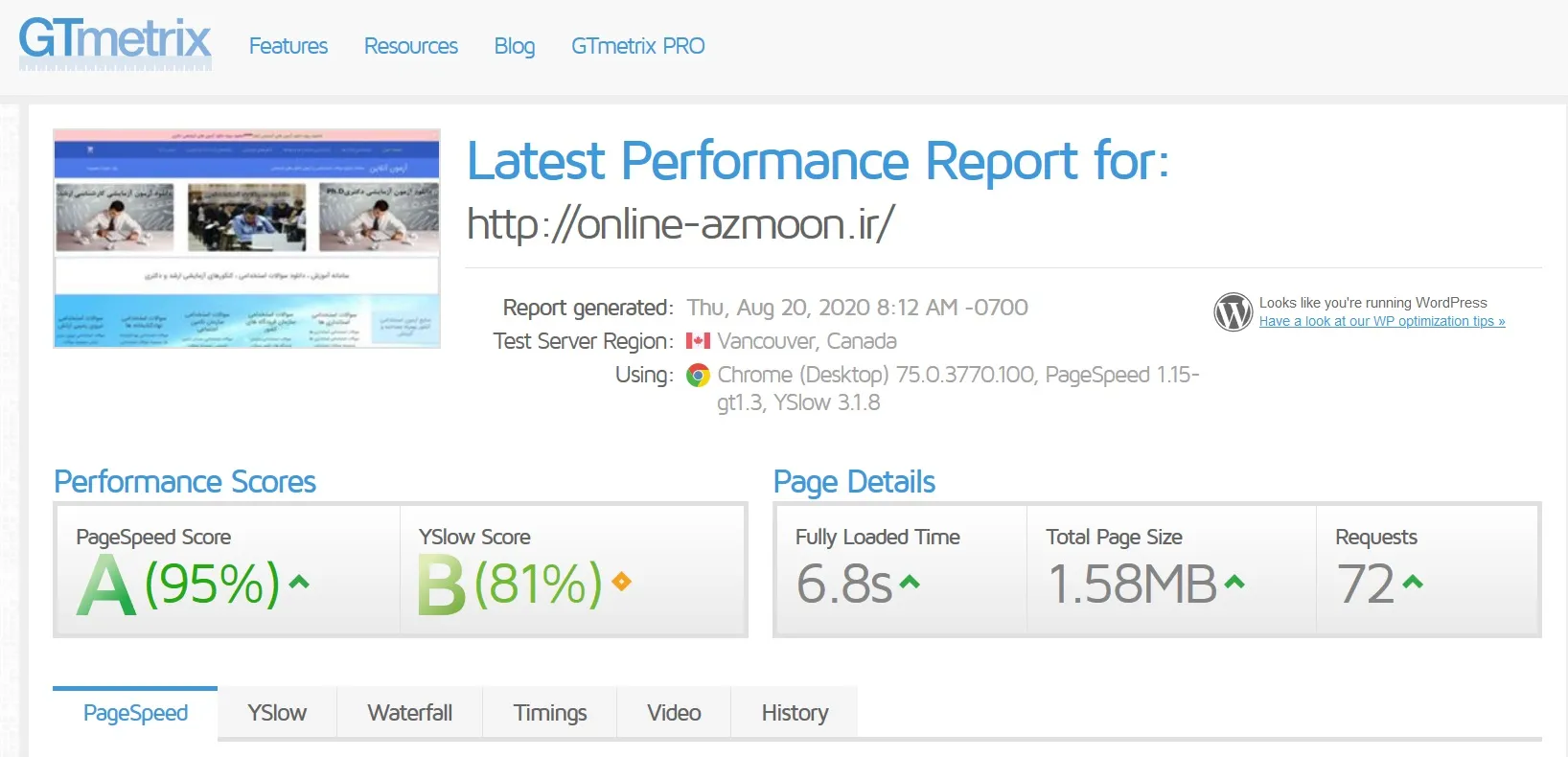This screenshot has height=757, width=1568.
Task: Click green arrow beside PageSpeed Score
Action: click(x=299, y=582)
